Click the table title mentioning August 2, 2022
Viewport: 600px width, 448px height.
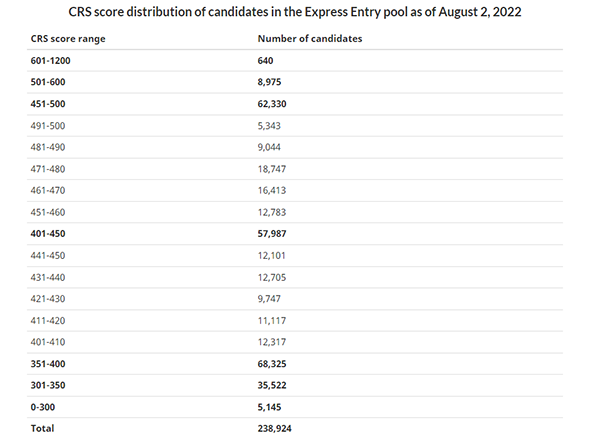300,13
